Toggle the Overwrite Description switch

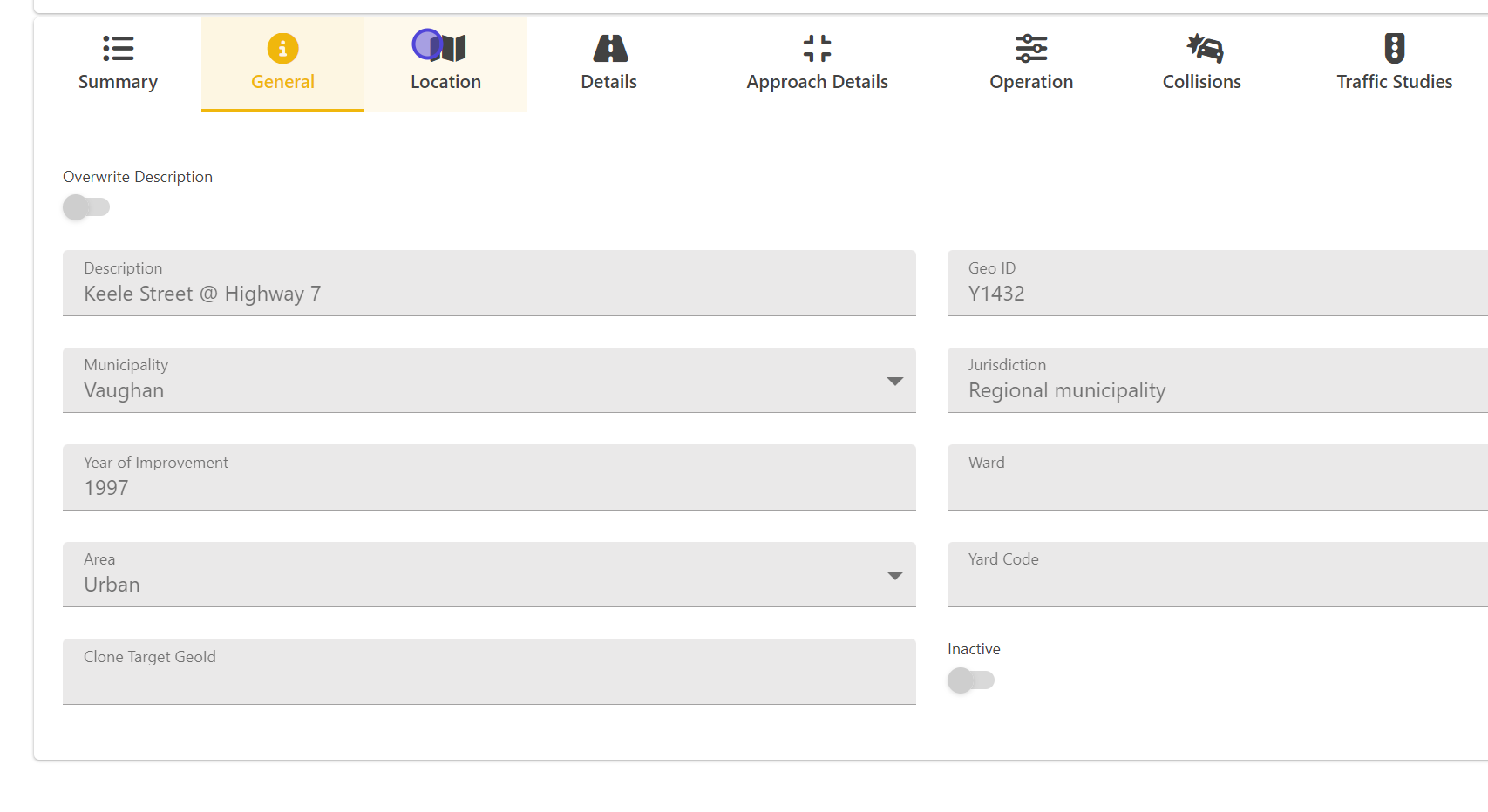[86, 207]
